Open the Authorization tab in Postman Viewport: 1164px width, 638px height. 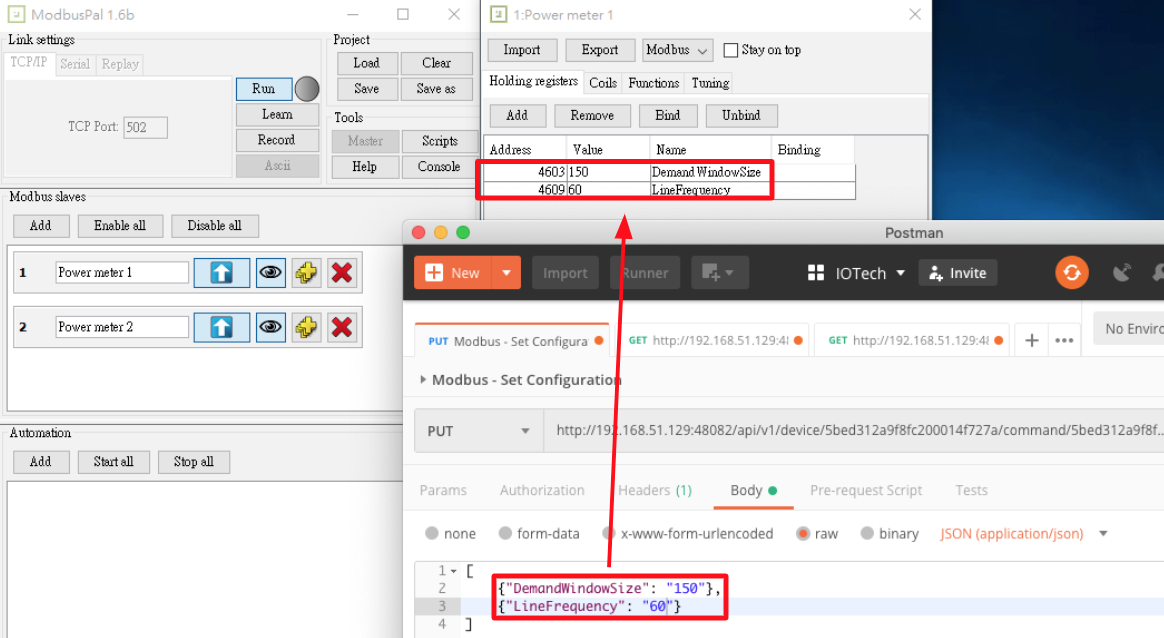542,490
